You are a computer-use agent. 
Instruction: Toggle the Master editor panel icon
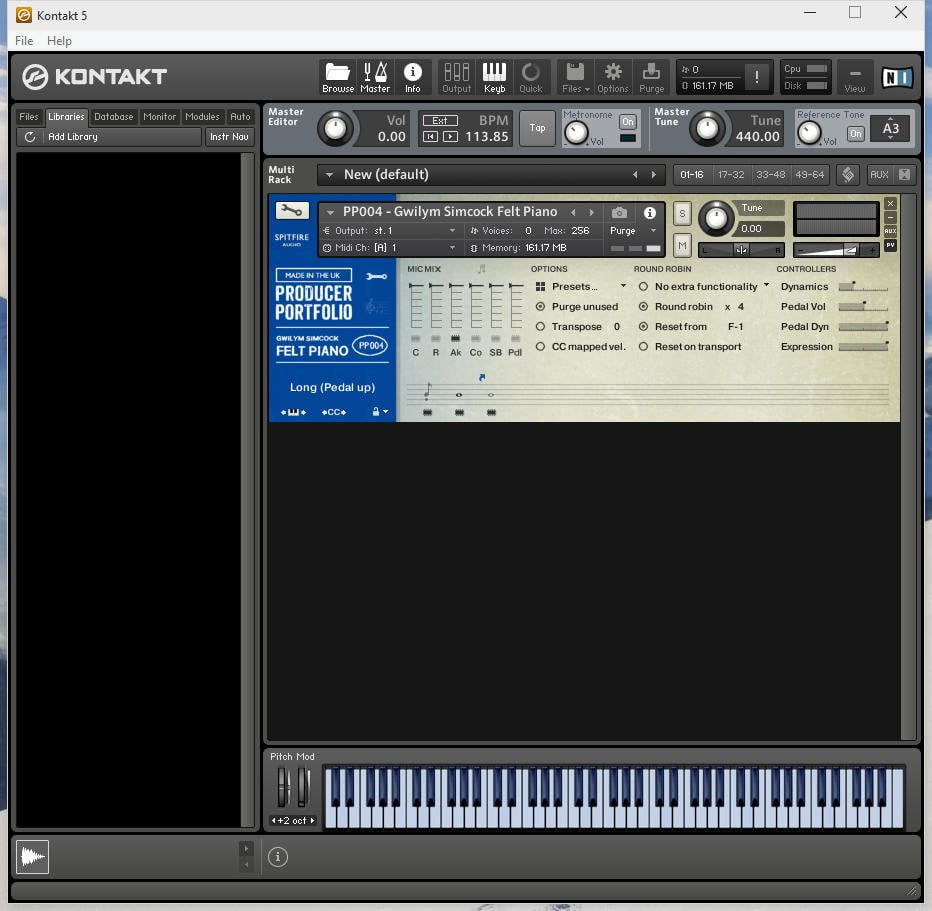[375, 77]
